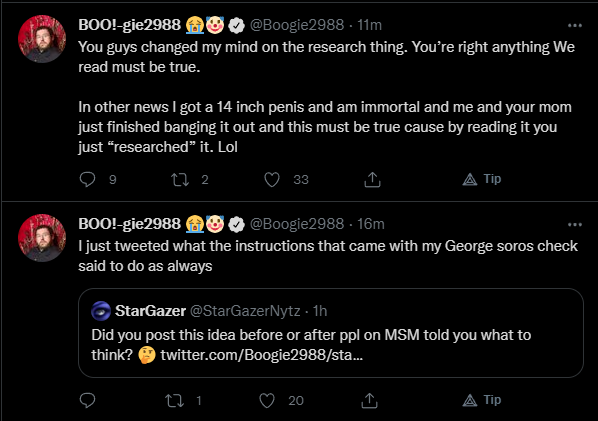Open the 16m timestamp link
The width and height of the screenshot is (598, 421).
(x=370, y=224)
